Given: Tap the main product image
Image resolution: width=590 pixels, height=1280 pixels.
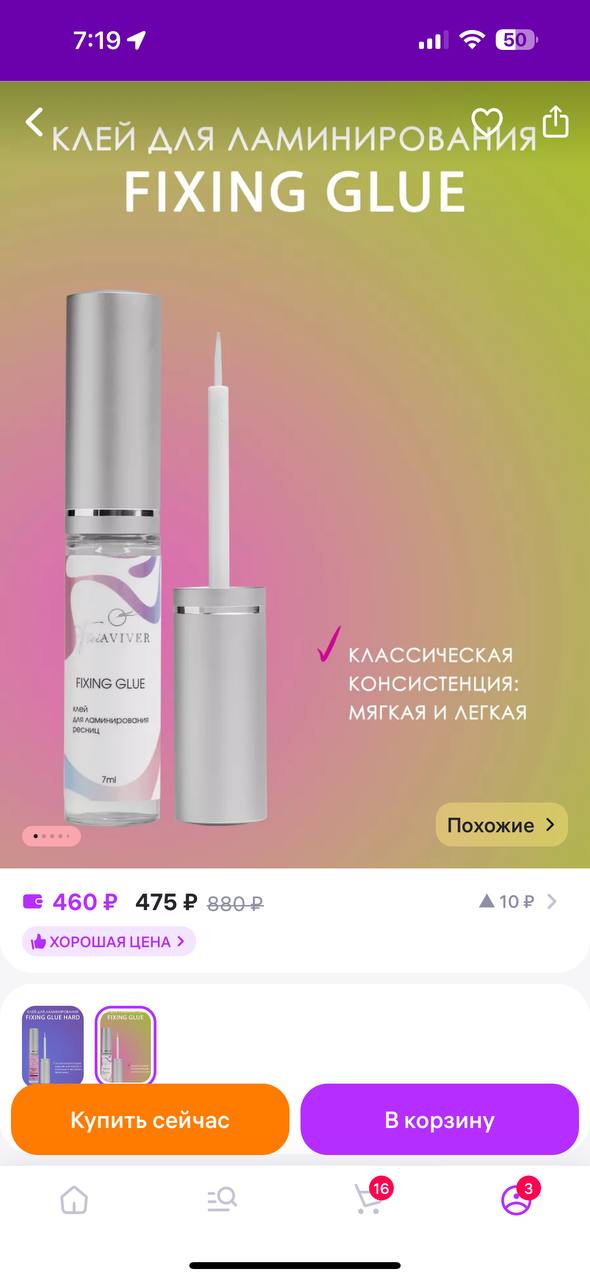Looking at the screenshot, I should point(295,475).
